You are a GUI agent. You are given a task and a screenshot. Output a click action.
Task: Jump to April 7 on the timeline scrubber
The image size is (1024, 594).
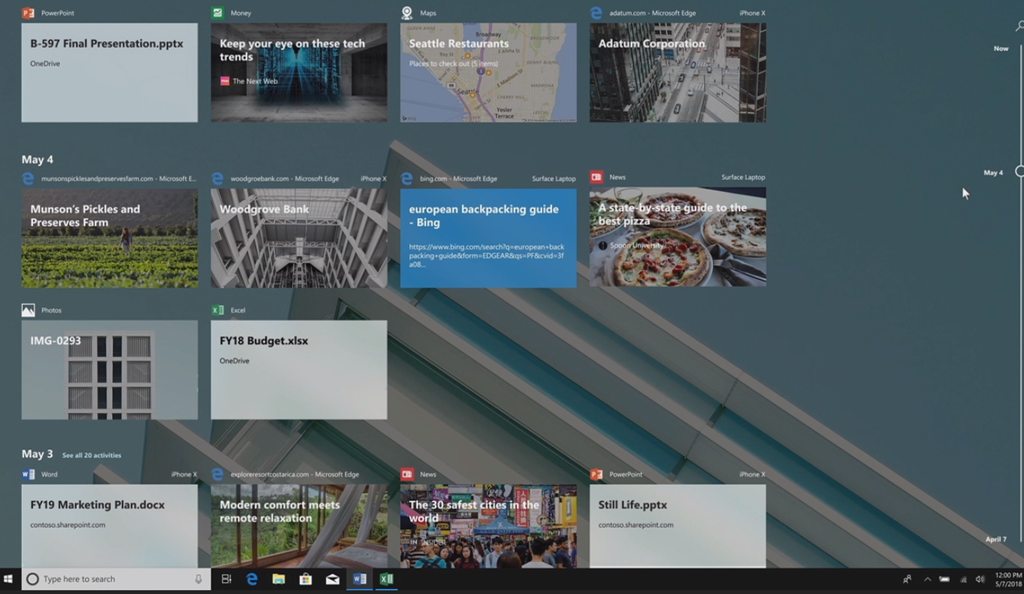996,539
